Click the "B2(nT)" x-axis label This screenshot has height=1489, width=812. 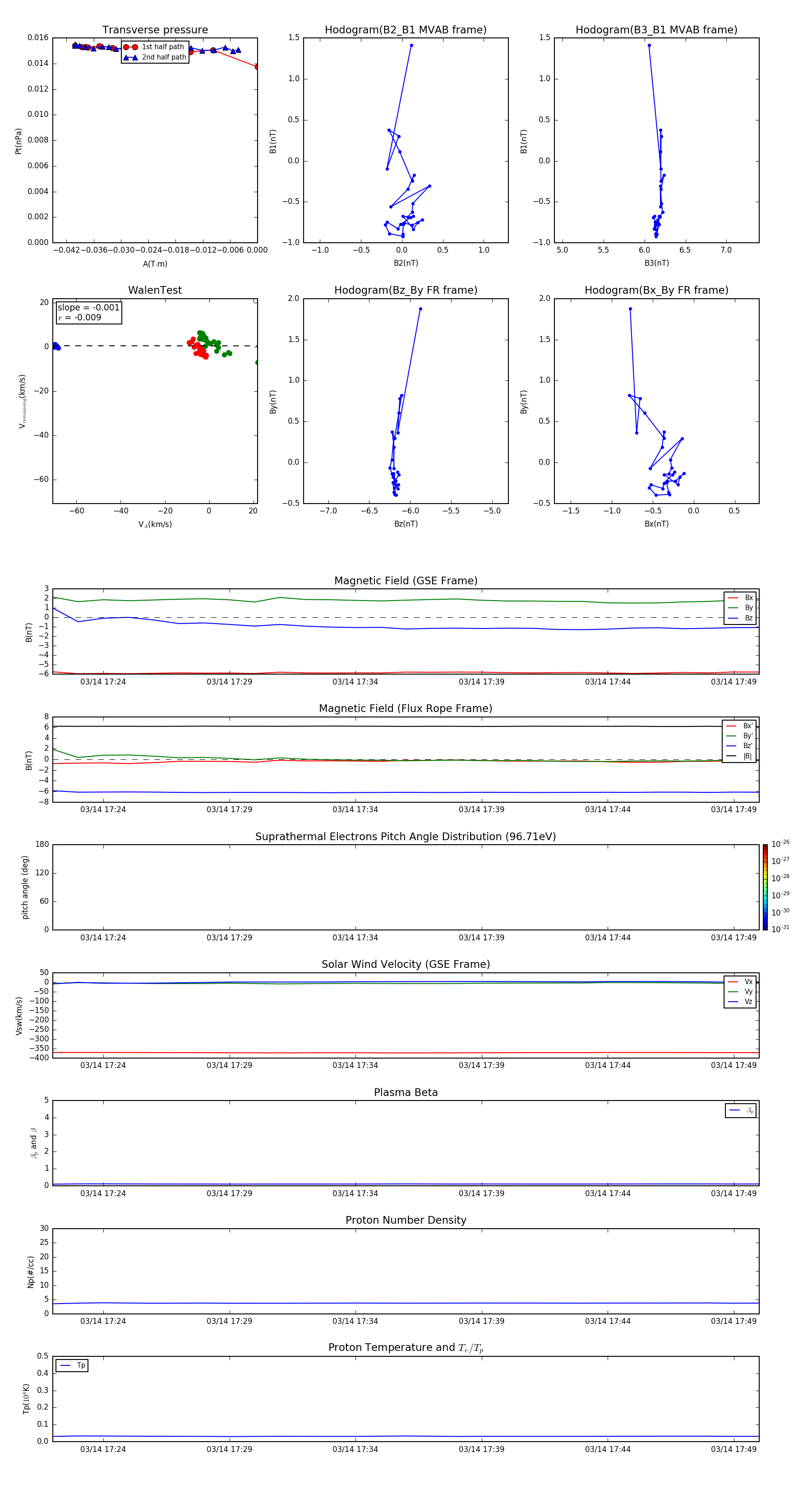tap(406, 263)
